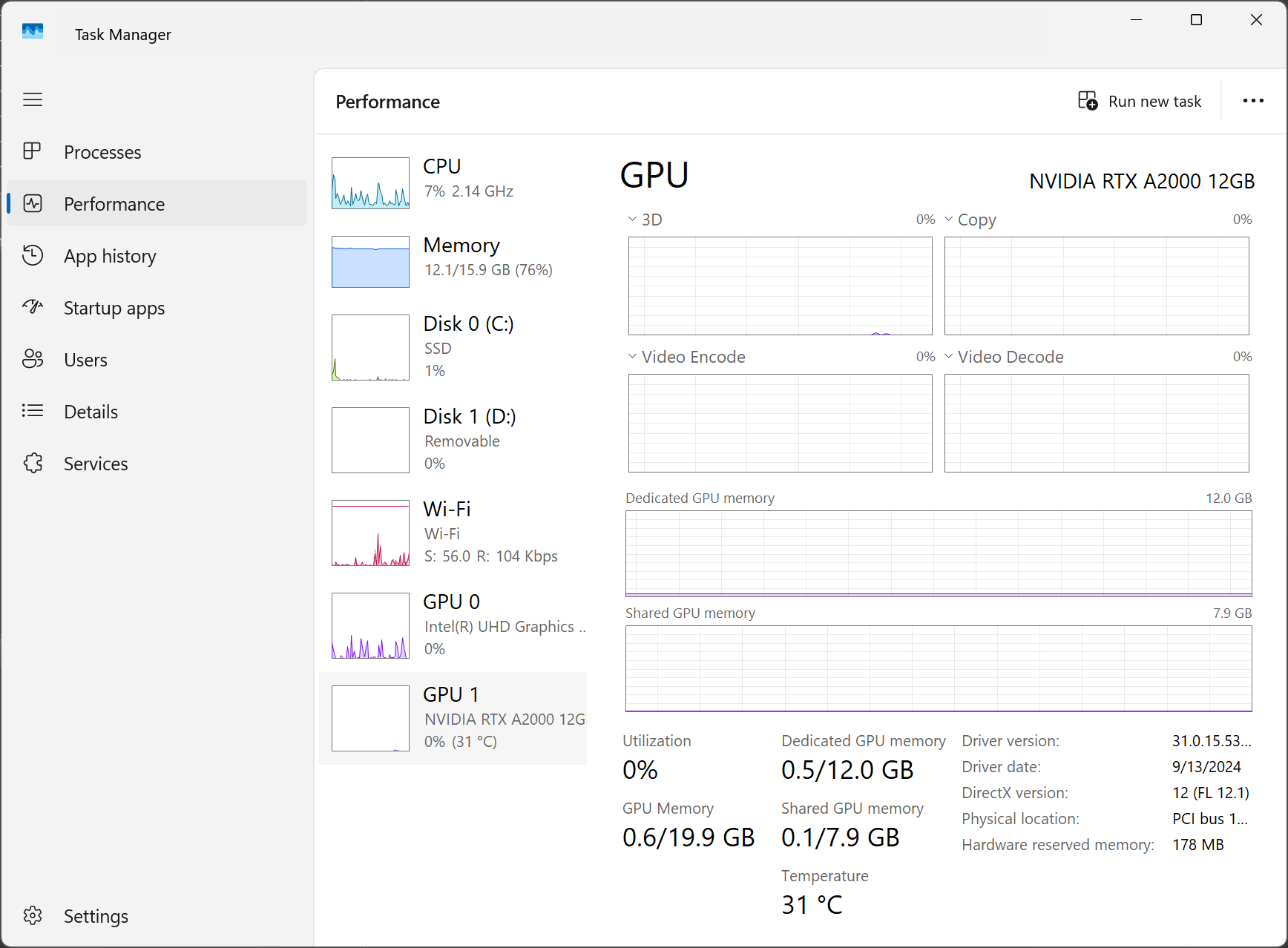Screen dimensions: 1288x948
Task: Click the Video Decode graph
Action: coord(1097,424)
